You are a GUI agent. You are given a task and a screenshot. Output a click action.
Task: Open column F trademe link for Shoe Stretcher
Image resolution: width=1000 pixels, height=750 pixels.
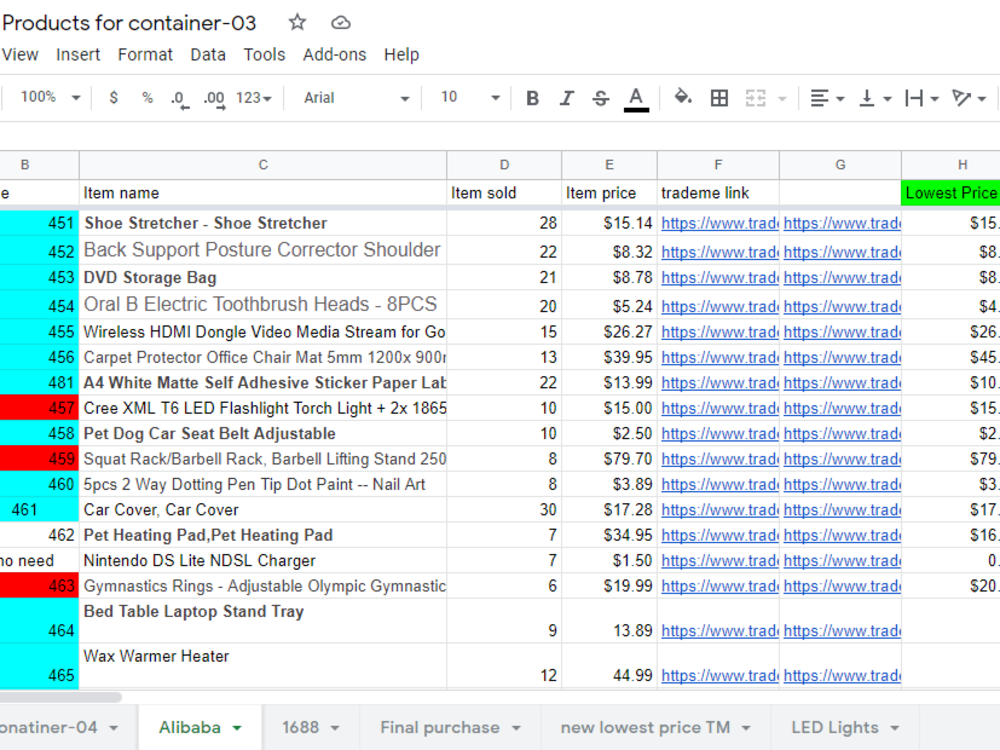click(719, 223)
